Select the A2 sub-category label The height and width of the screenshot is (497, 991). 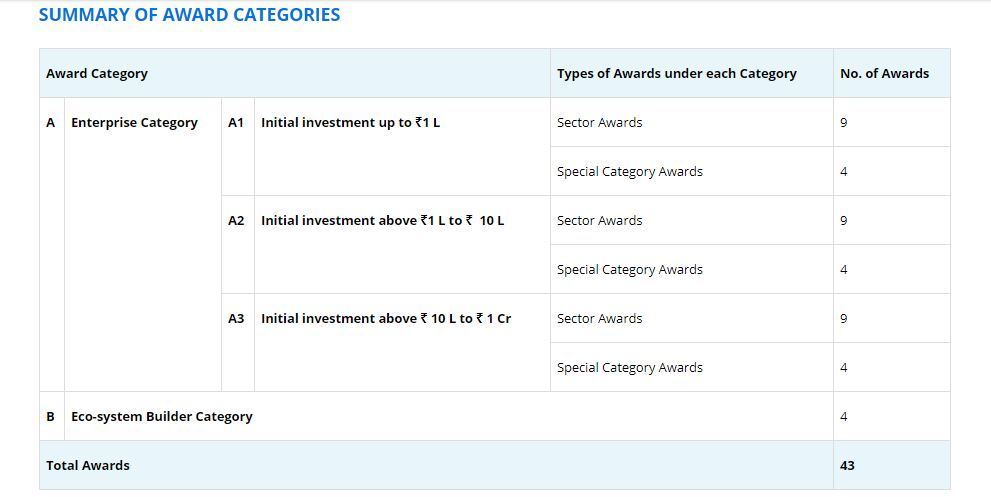pos(236,221)
